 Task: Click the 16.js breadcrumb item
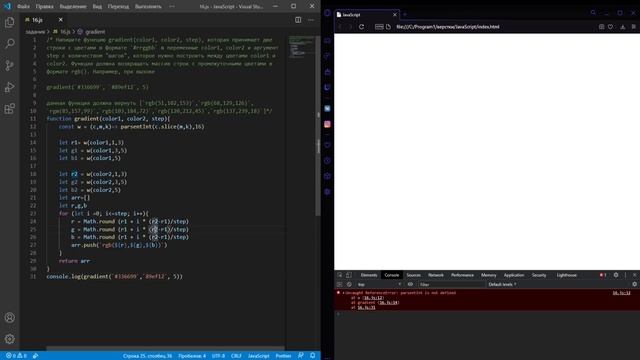click(62, 31)
